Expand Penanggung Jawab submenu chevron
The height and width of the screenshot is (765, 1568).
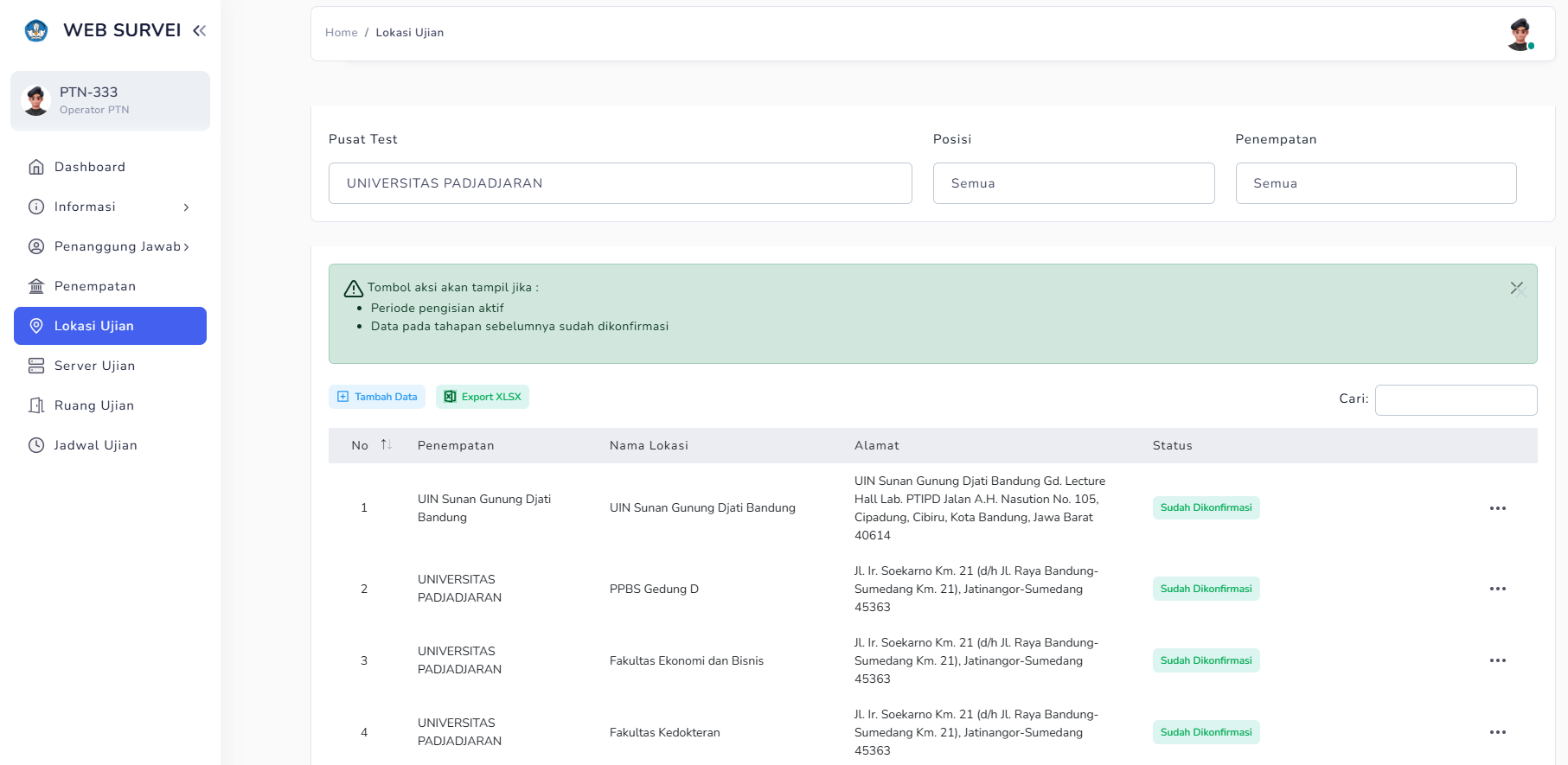(x=186, y=247)
